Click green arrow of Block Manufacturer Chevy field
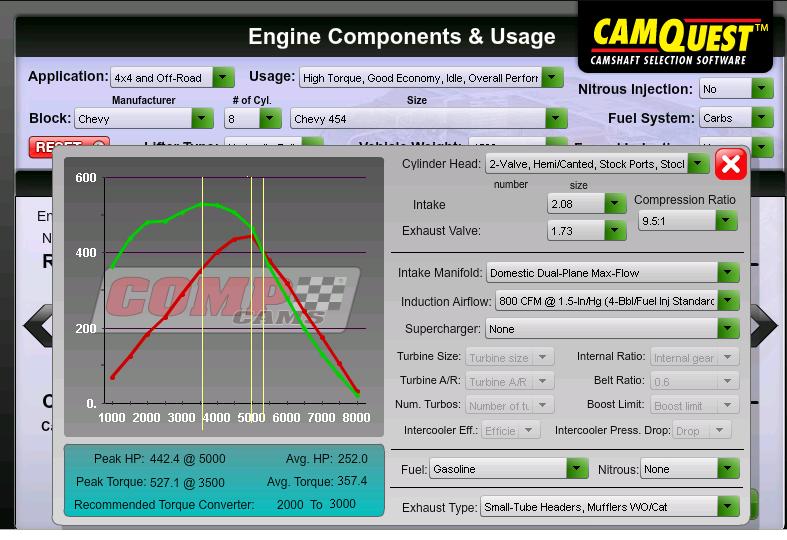 203,119
